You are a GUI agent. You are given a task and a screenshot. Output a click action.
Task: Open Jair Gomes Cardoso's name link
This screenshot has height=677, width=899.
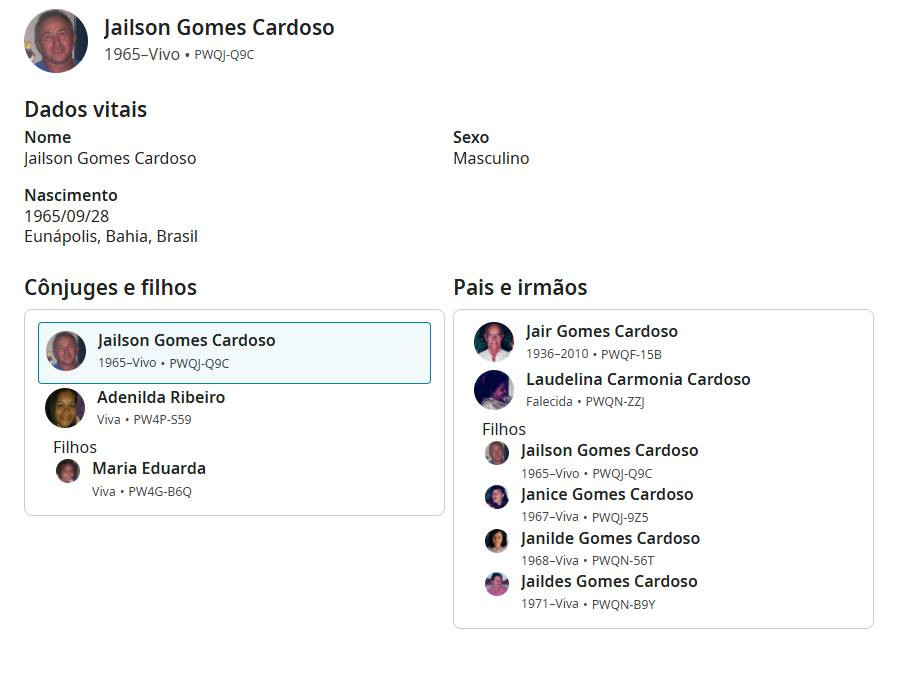coord(602,332)
